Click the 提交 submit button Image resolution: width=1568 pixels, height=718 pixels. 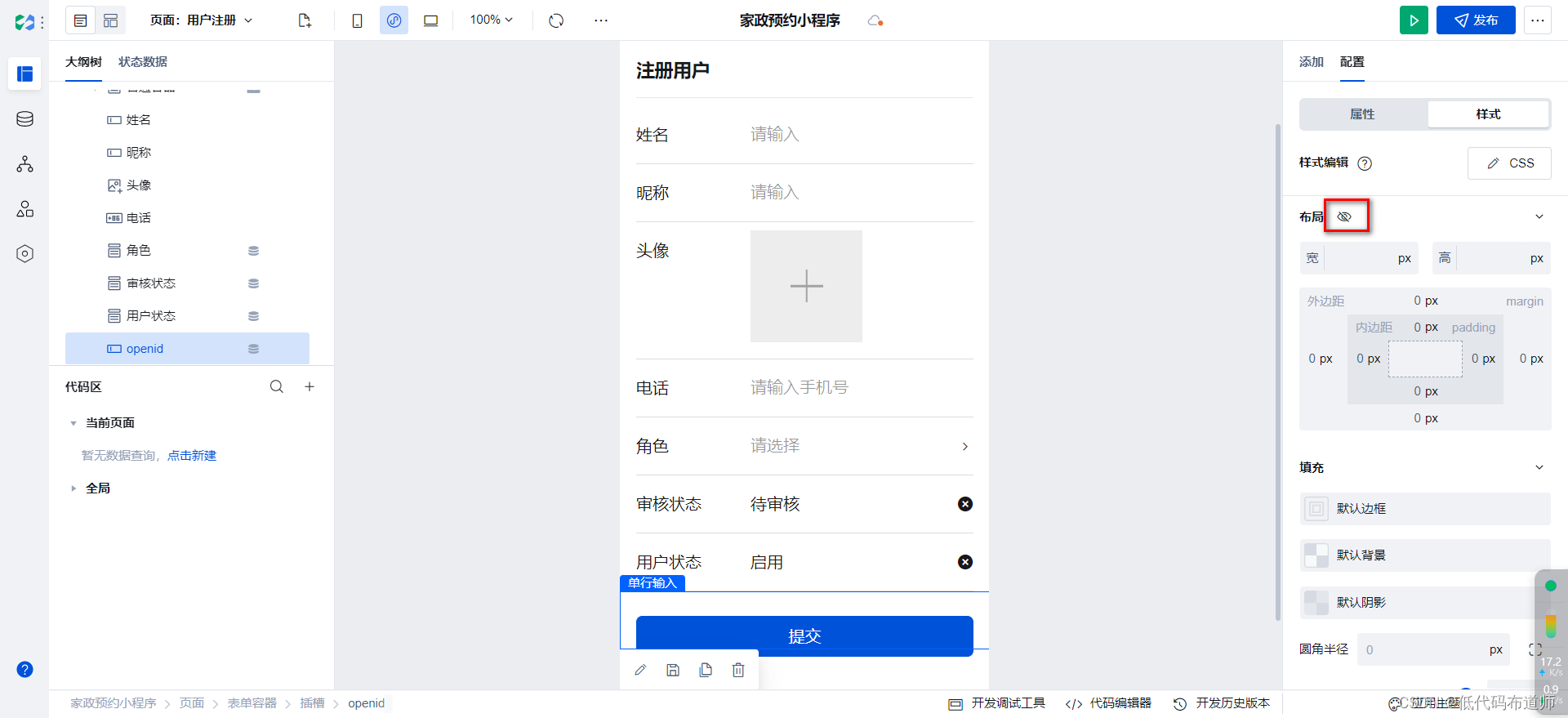(804, 635)
